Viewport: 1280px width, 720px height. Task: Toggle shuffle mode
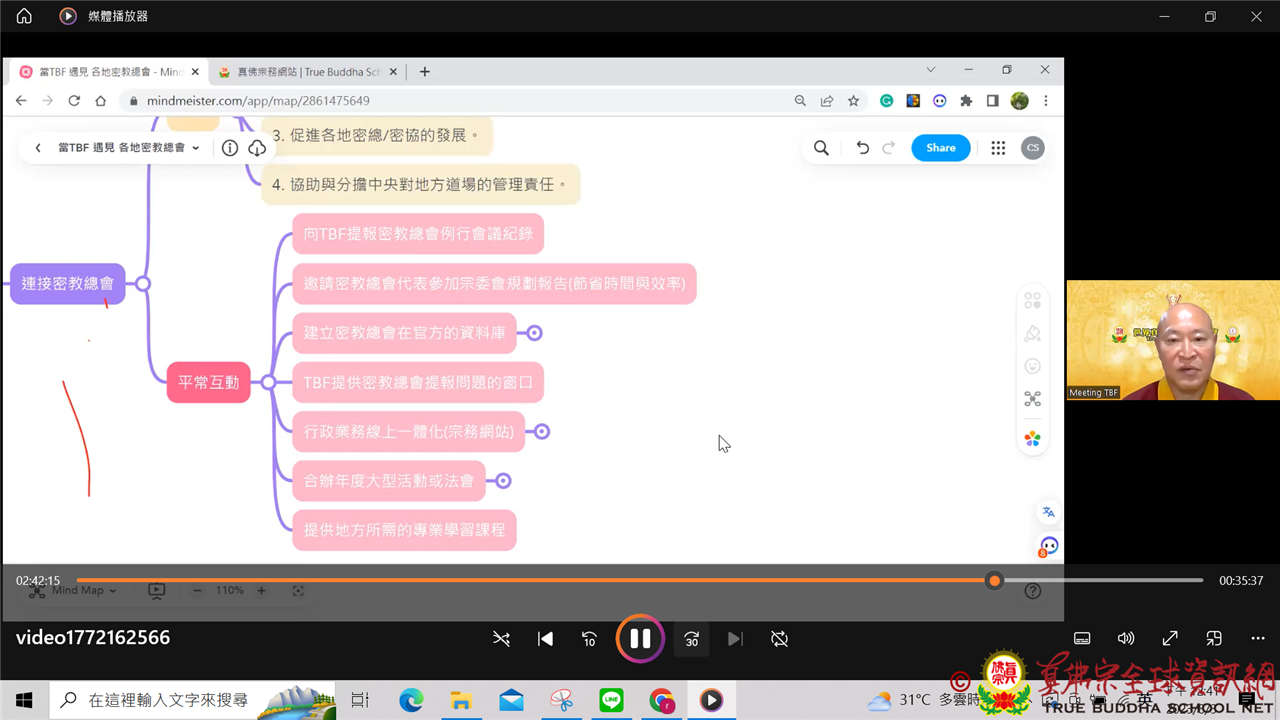point(501,639)
